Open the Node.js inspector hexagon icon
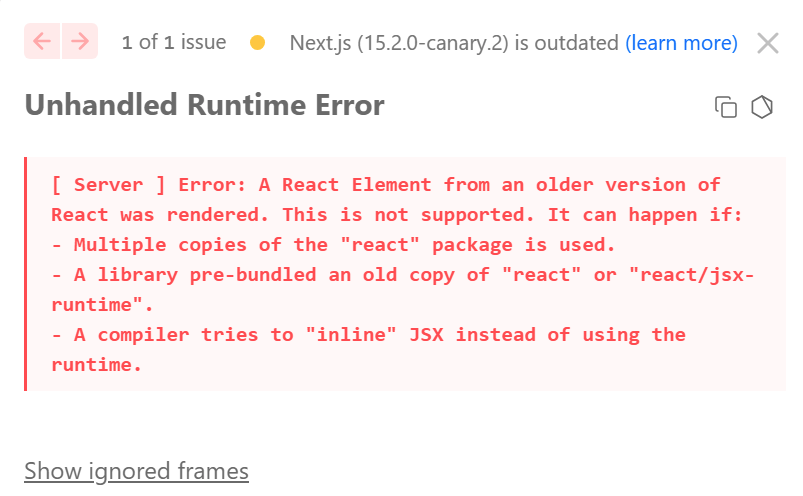Viewport: 803px width, 496px height. pyautogui.click(x=762, y=107)
